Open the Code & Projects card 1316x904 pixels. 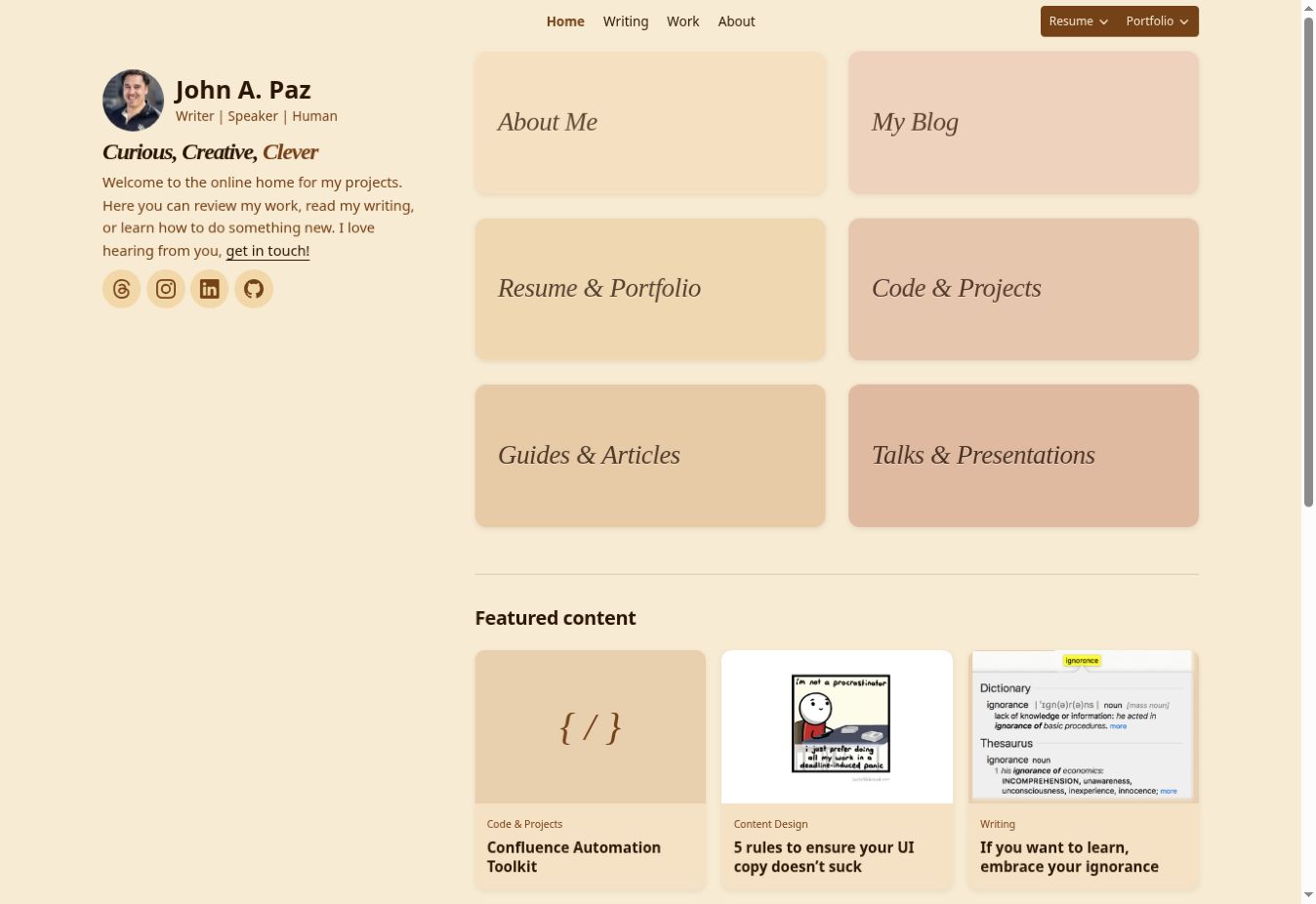1023,289
